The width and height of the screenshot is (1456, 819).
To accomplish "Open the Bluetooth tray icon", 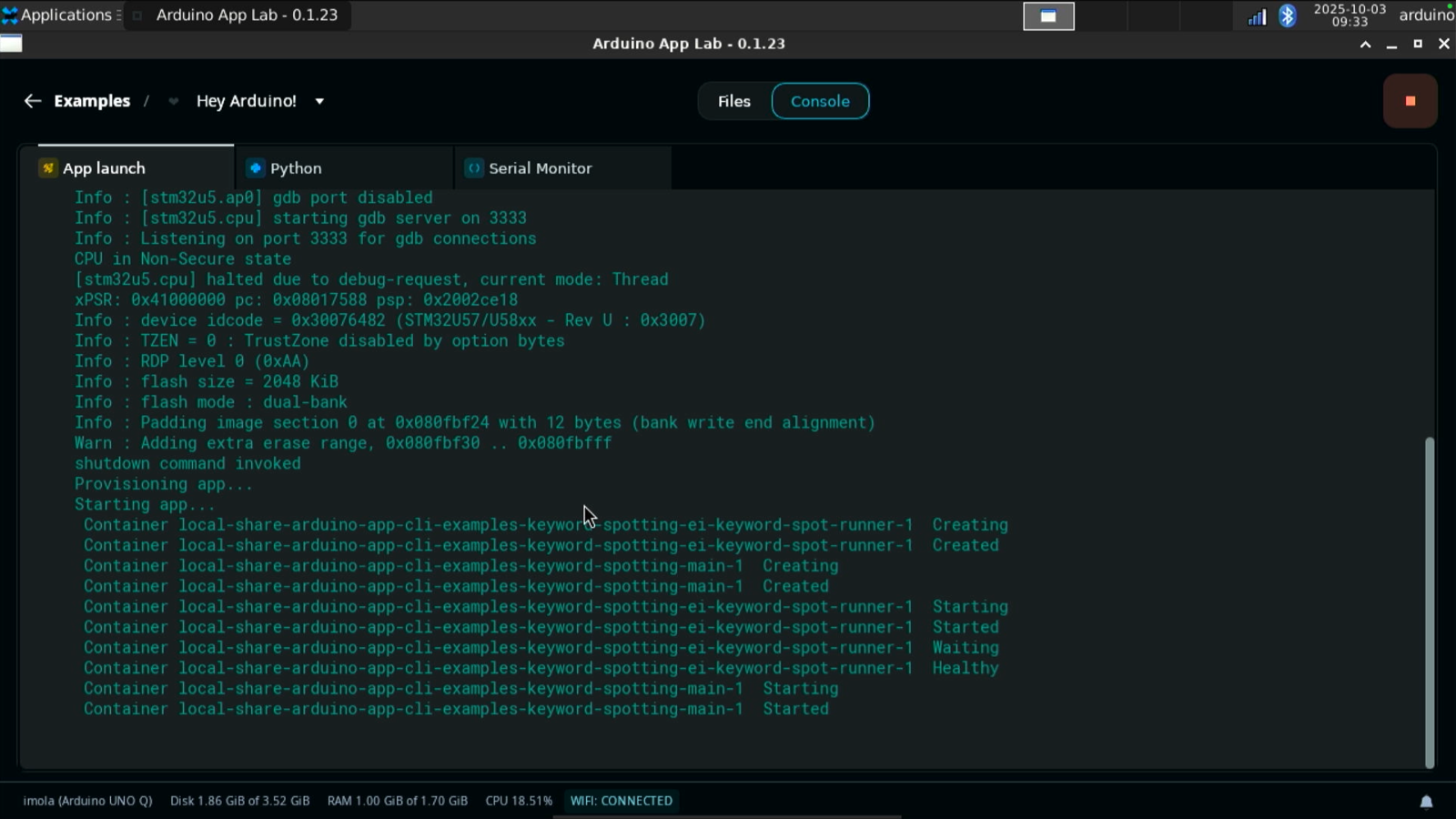I will [x=1287, y=15].
